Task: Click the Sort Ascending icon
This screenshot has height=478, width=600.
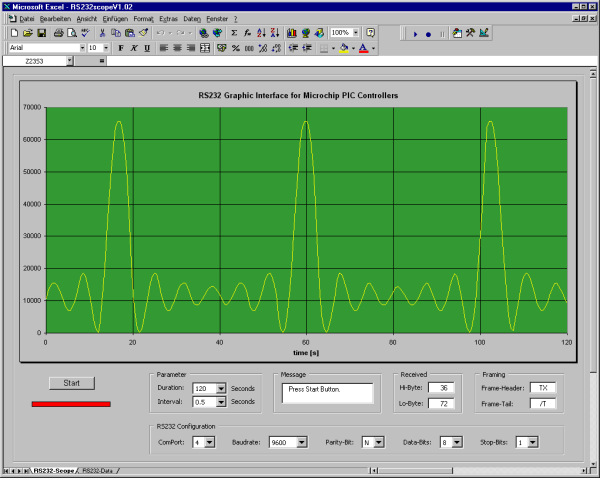Action: pyautogui.click(x=261, y=33)
